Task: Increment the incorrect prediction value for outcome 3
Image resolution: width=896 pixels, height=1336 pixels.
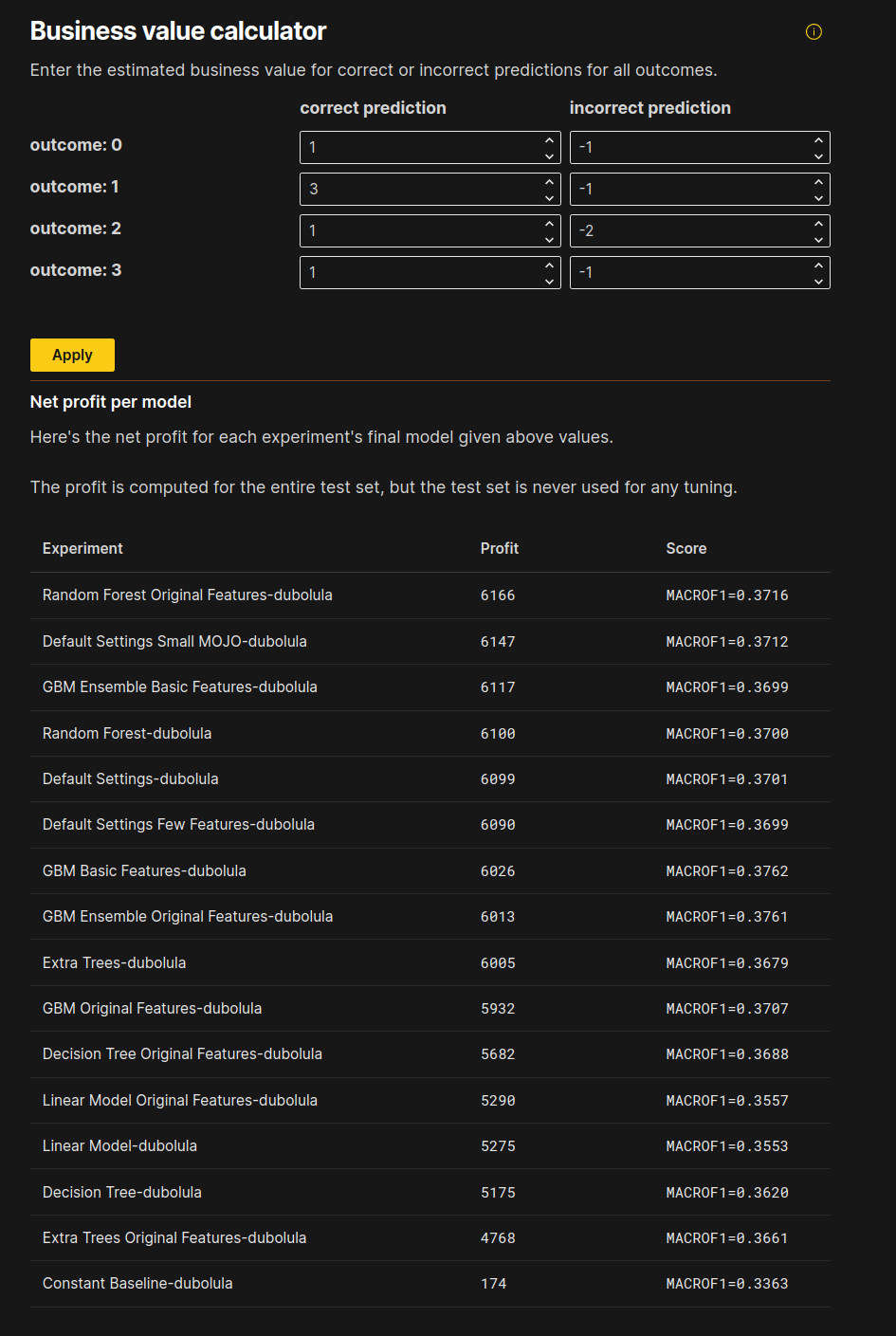Action: coord(818,265)
